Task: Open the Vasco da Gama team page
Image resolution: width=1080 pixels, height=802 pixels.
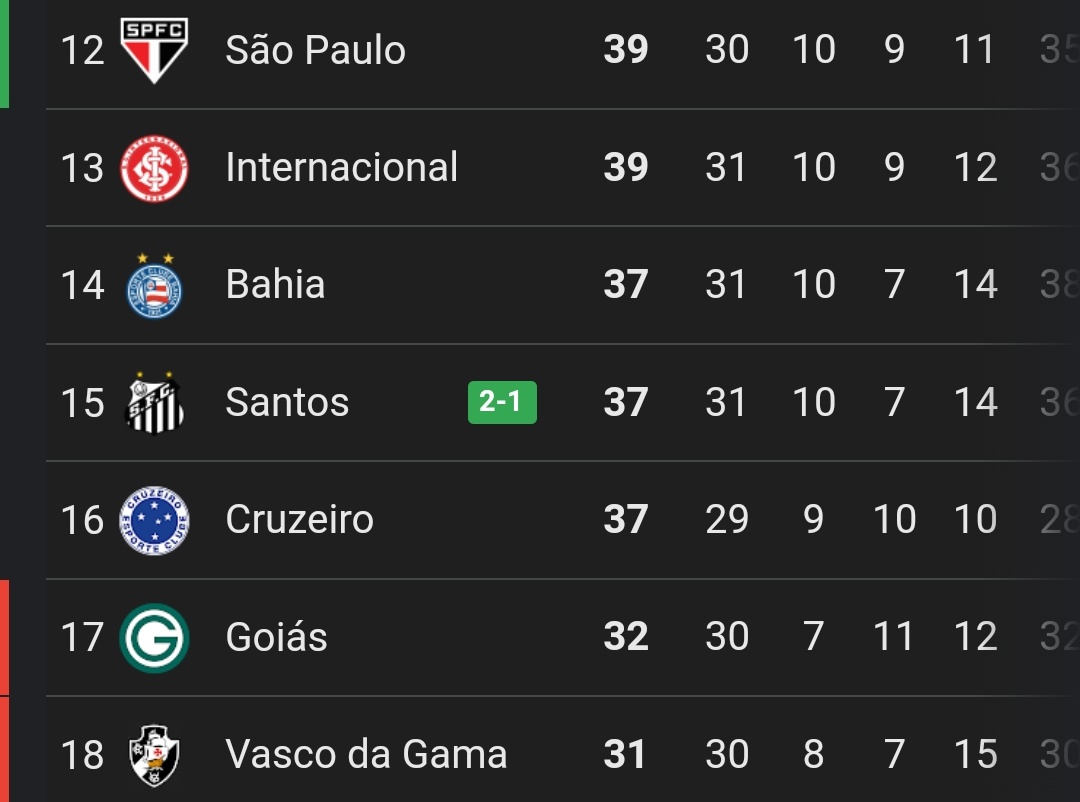Action: 366,755
